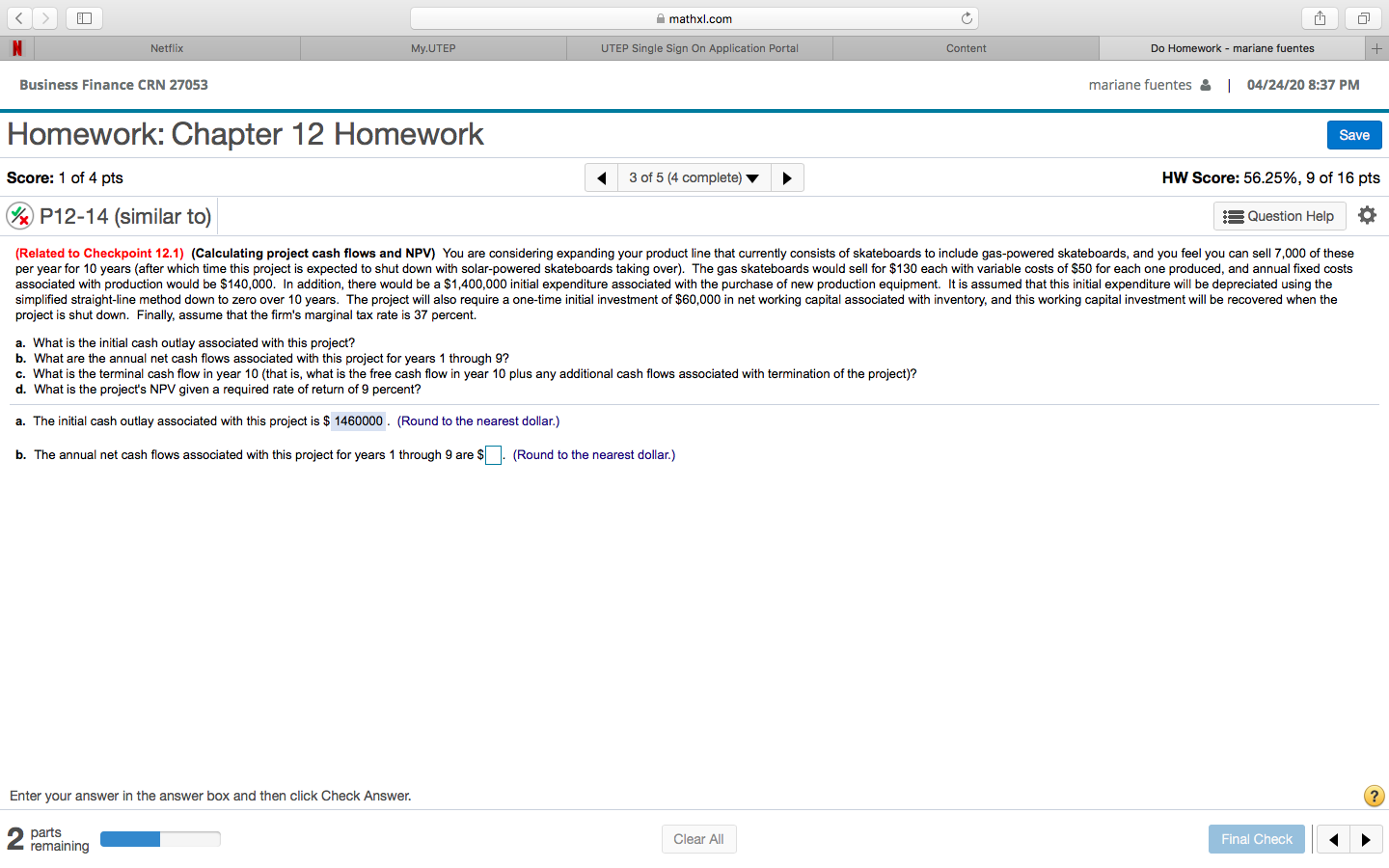This screenshot has width=1389, height=868.
Task: Switch to the Netflix tab
Action: click(166, 47)
